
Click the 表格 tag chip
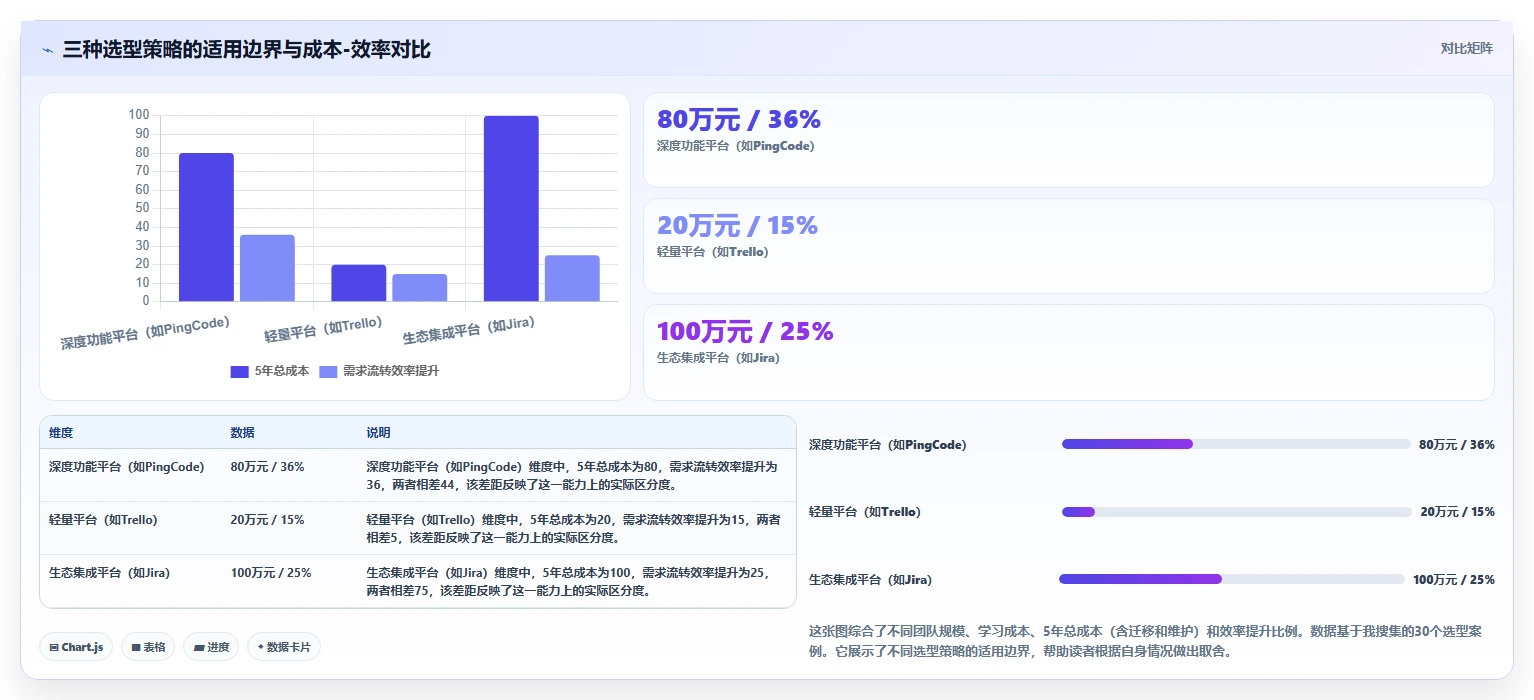pos(148,647)
